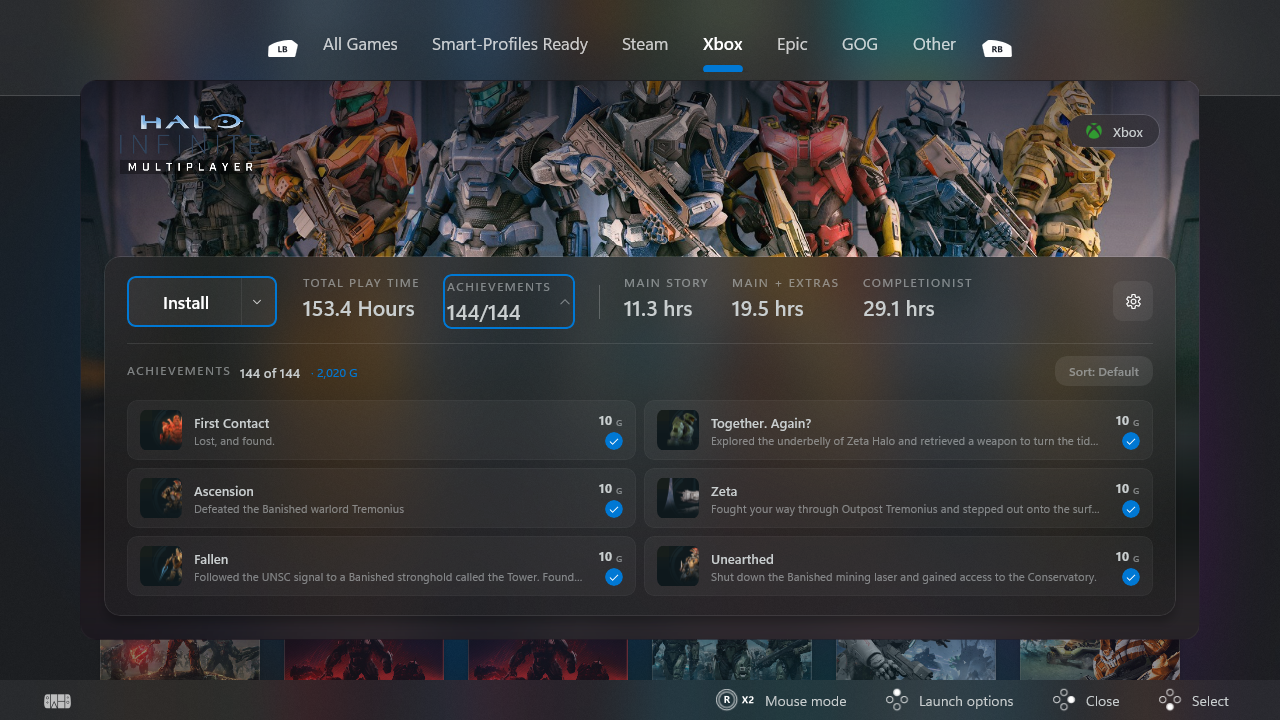1280x720 pixels.
Task: Click the Unearthed achievement title
Action: click(742, 559)
